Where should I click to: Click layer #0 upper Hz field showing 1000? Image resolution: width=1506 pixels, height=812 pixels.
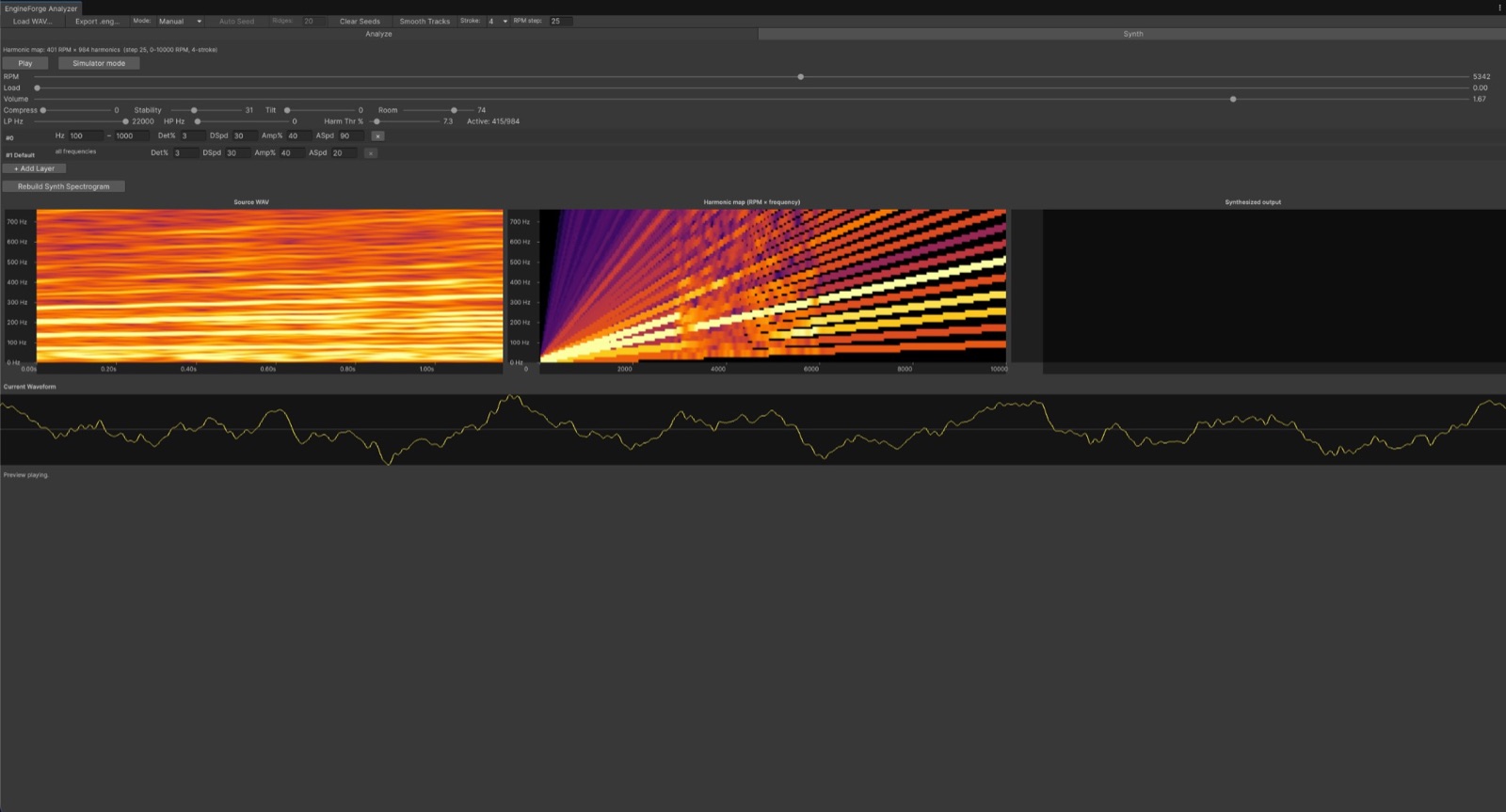(132, 136)
